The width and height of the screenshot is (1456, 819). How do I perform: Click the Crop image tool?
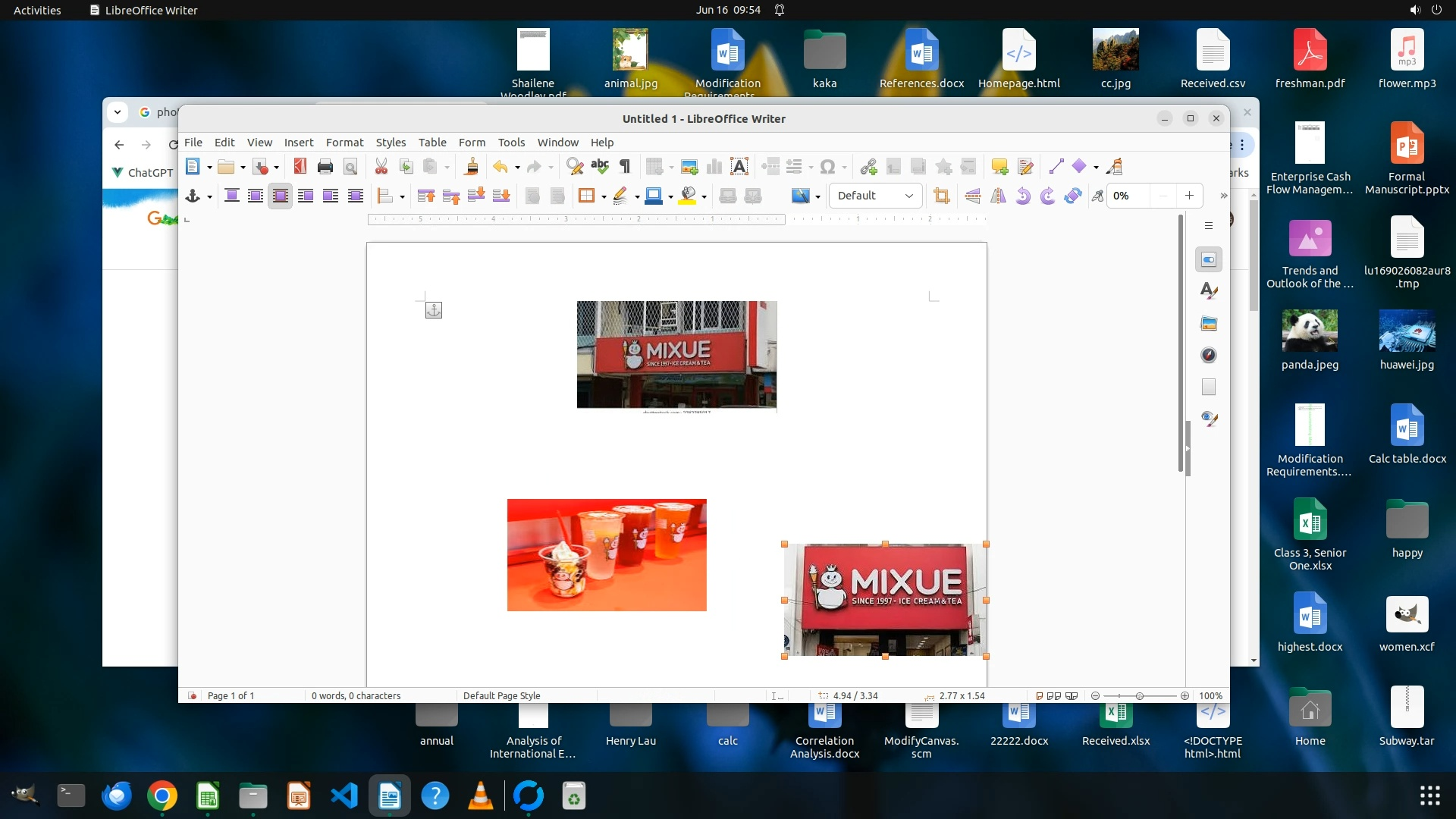(942, 196)
